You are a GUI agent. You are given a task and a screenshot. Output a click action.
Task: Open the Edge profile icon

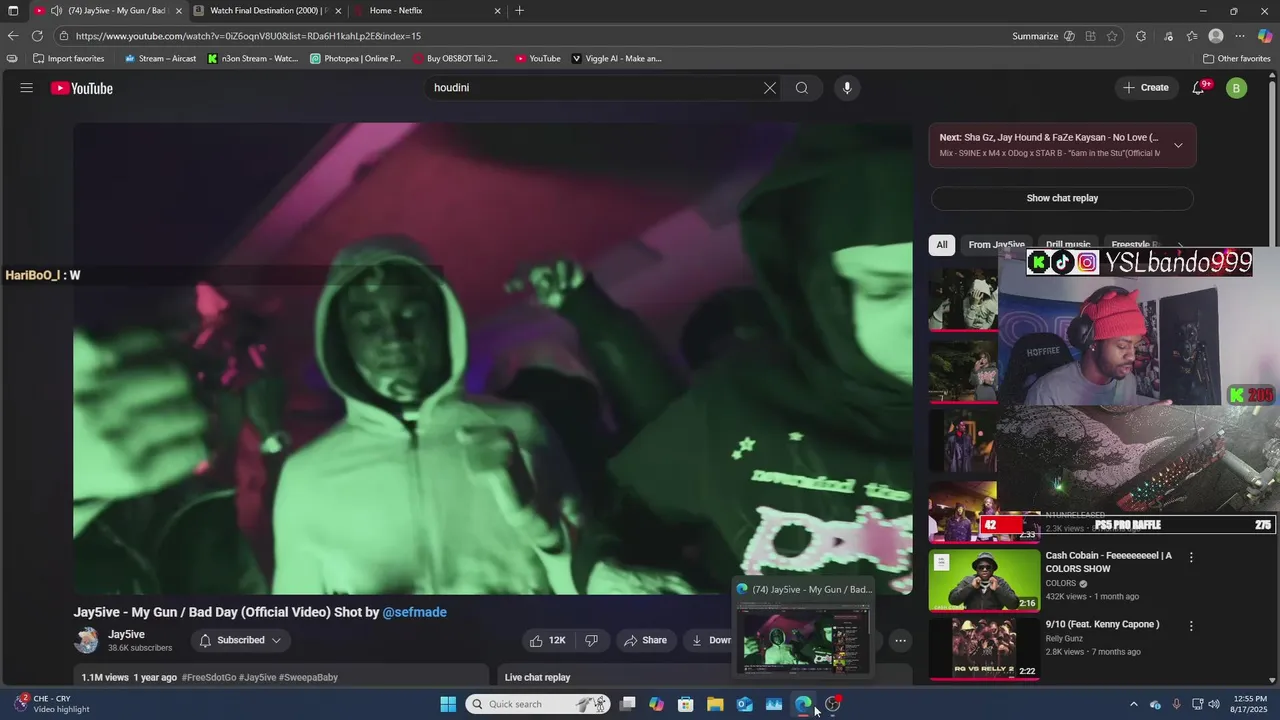tap(1216, 36)
